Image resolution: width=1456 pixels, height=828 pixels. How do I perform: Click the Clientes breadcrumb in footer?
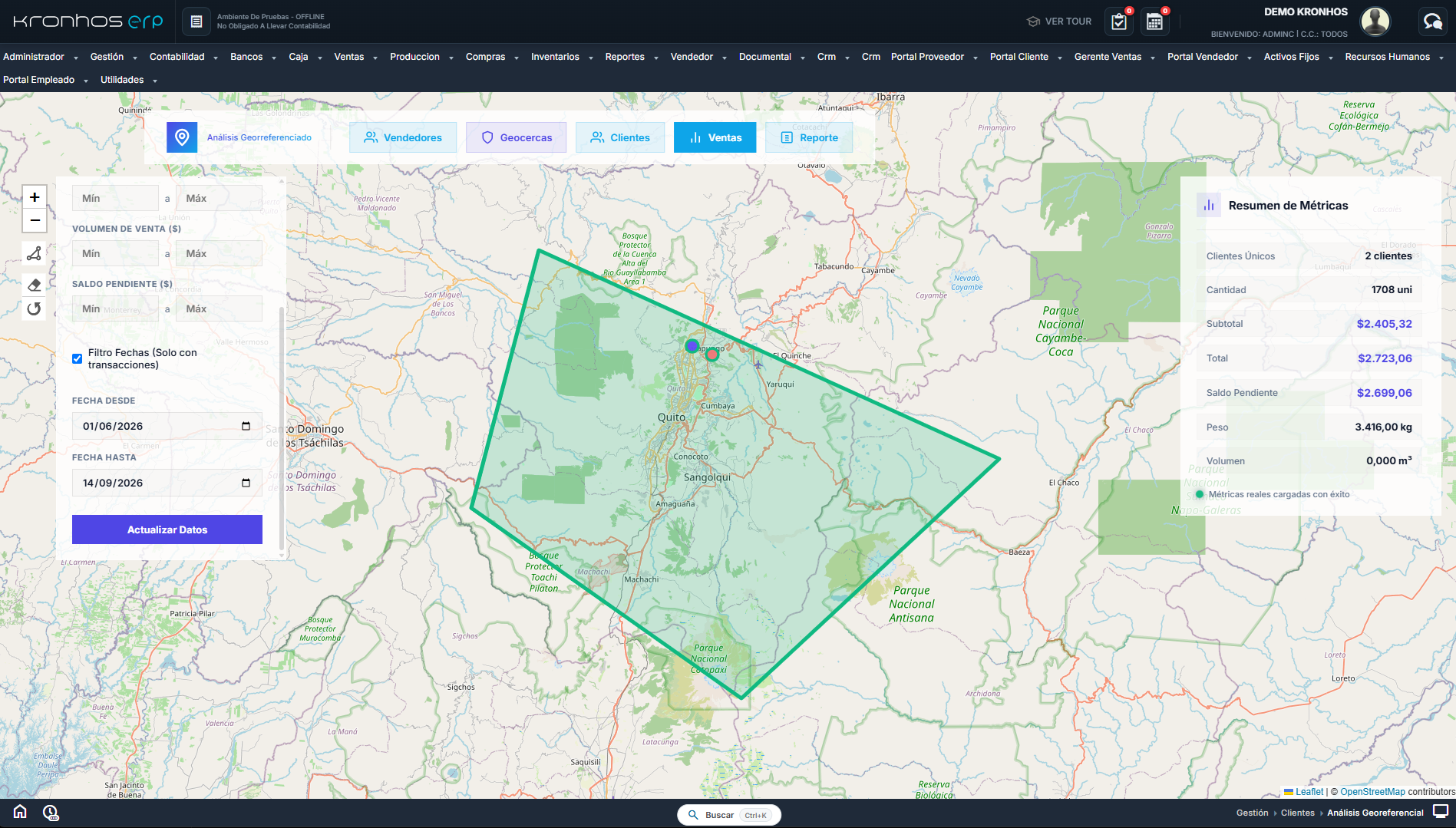click(x=1298, y=813)
